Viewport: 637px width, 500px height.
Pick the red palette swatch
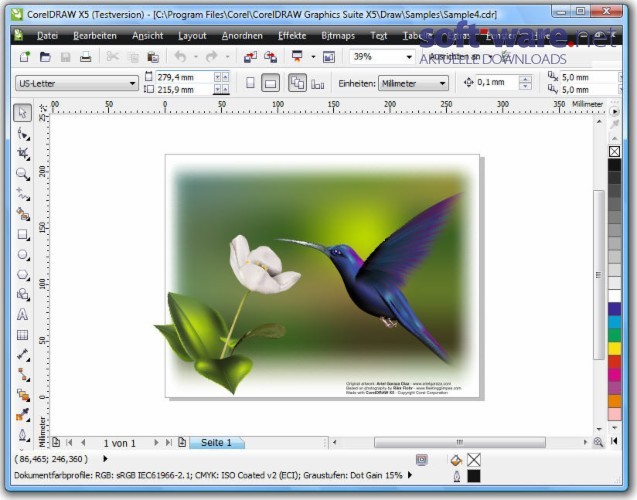point(614,361)
